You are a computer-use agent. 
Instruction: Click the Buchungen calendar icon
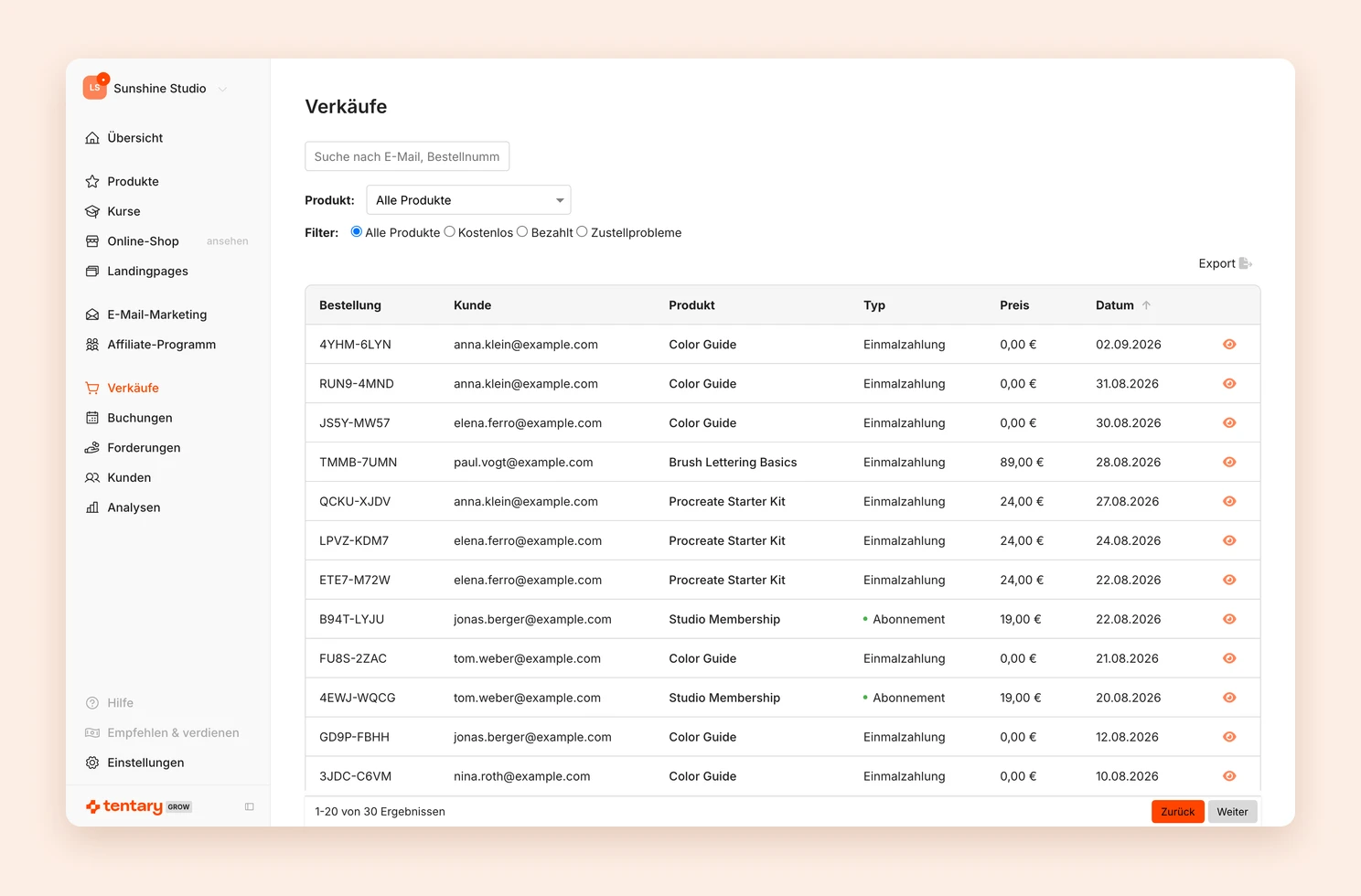92,418
